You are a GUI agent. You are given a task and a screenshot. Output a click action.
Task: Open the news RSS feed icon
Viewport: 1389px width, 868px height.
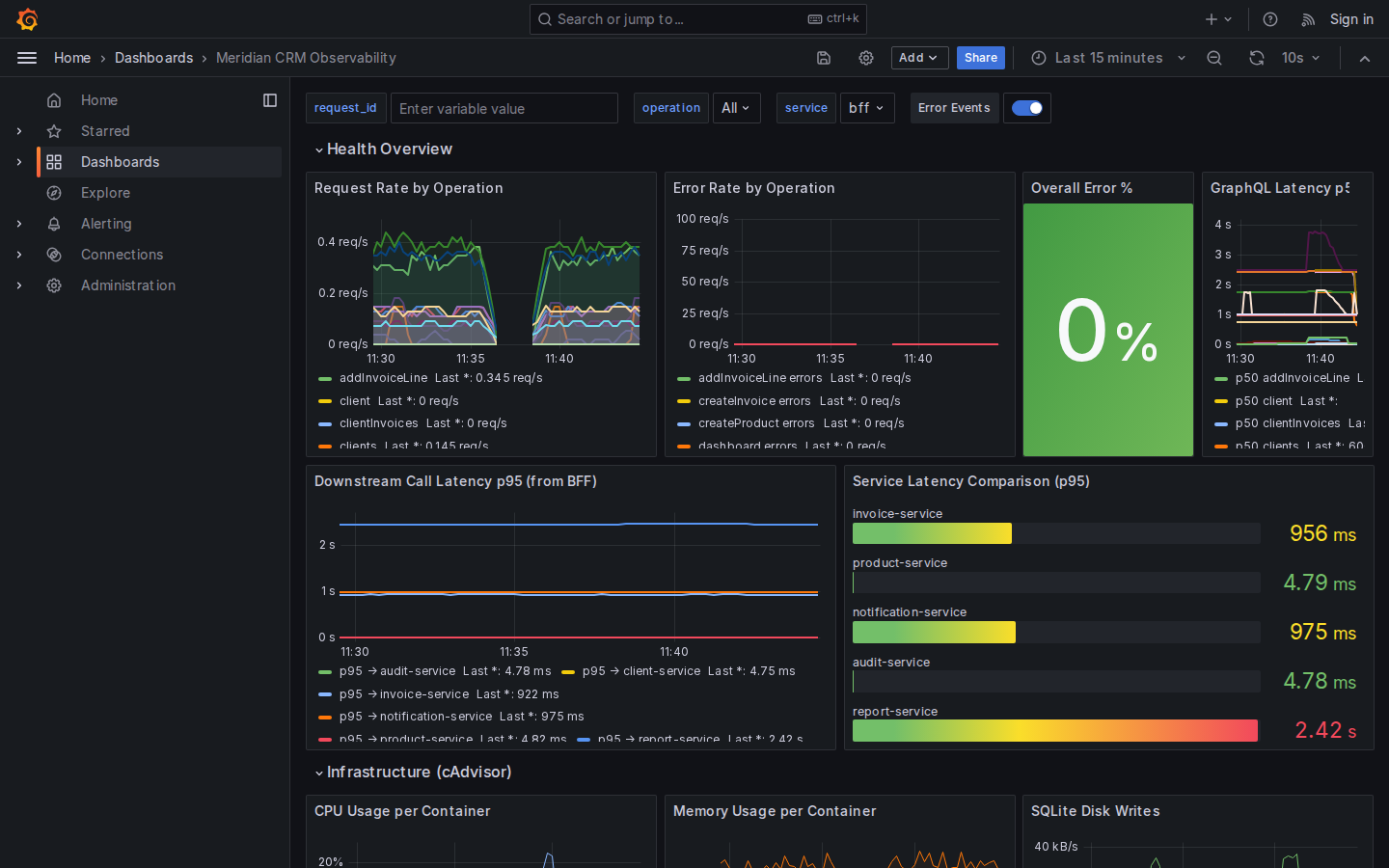[x=1308, y=19]
